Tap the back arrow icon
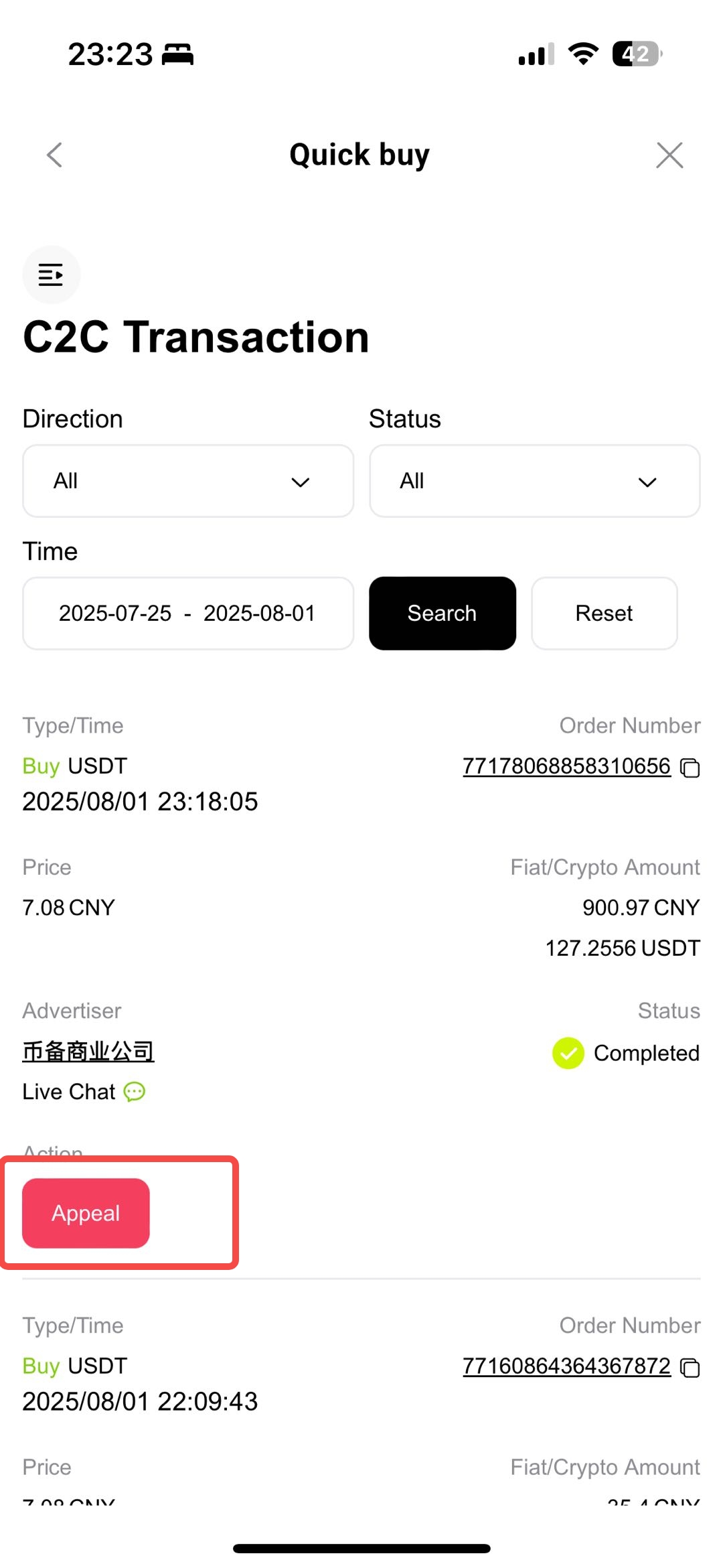The height and width of the screenshot is (1568, 723). pyautogui.click(x=55, y=155)
